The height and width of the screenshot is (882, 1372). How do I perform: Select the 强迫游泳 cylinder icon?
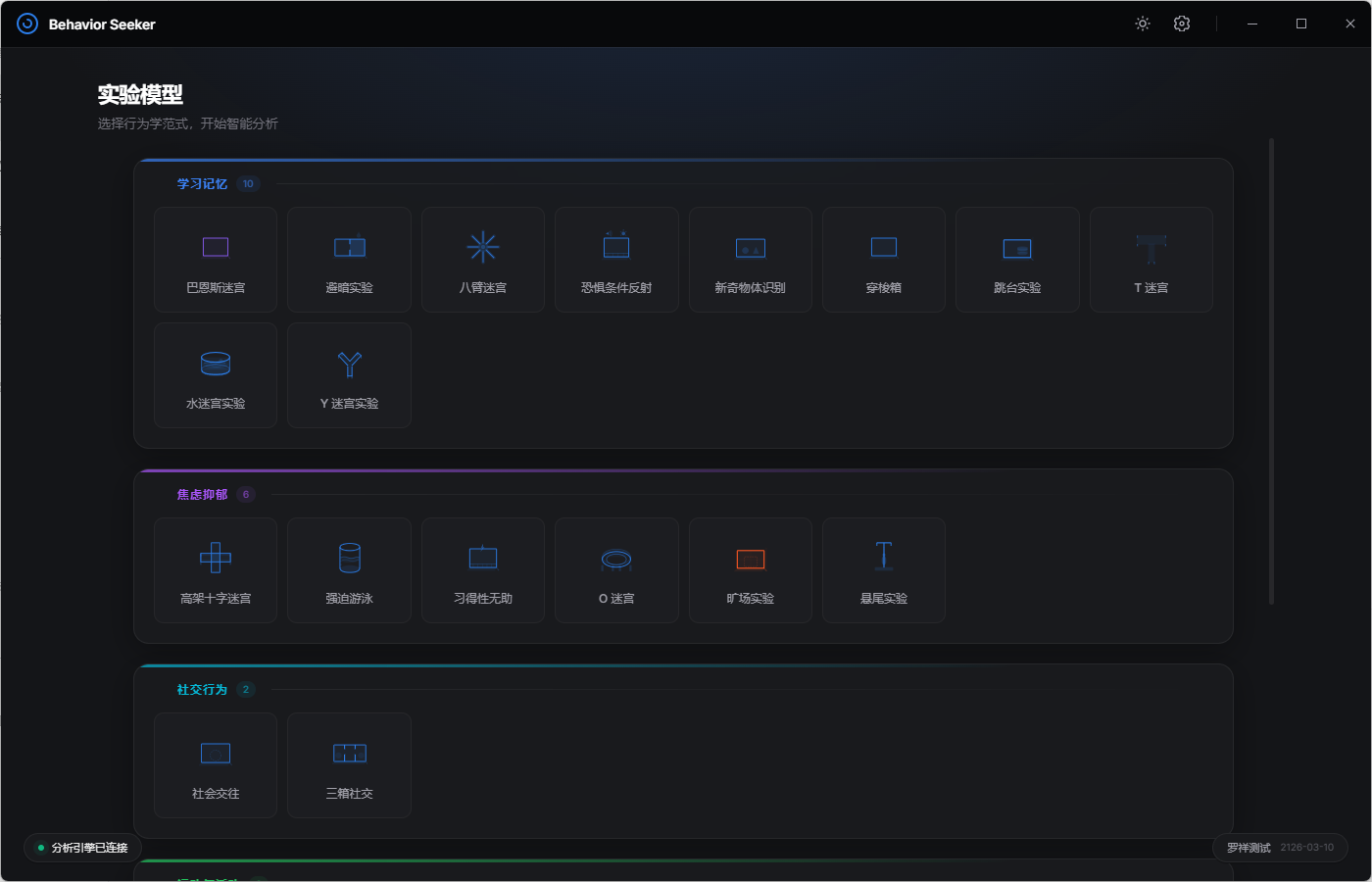pos(350,558)
